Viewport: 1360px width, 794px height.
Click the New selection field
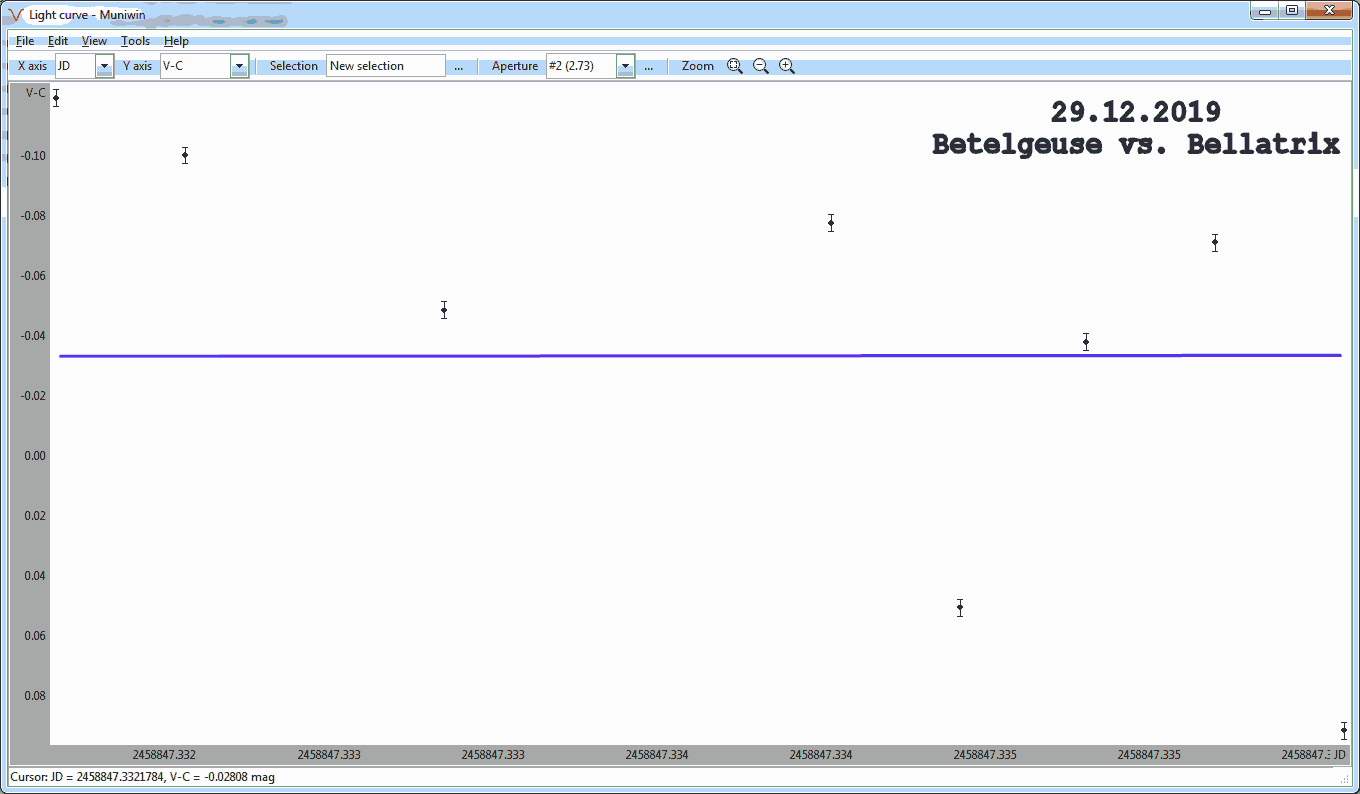(386, 66)
